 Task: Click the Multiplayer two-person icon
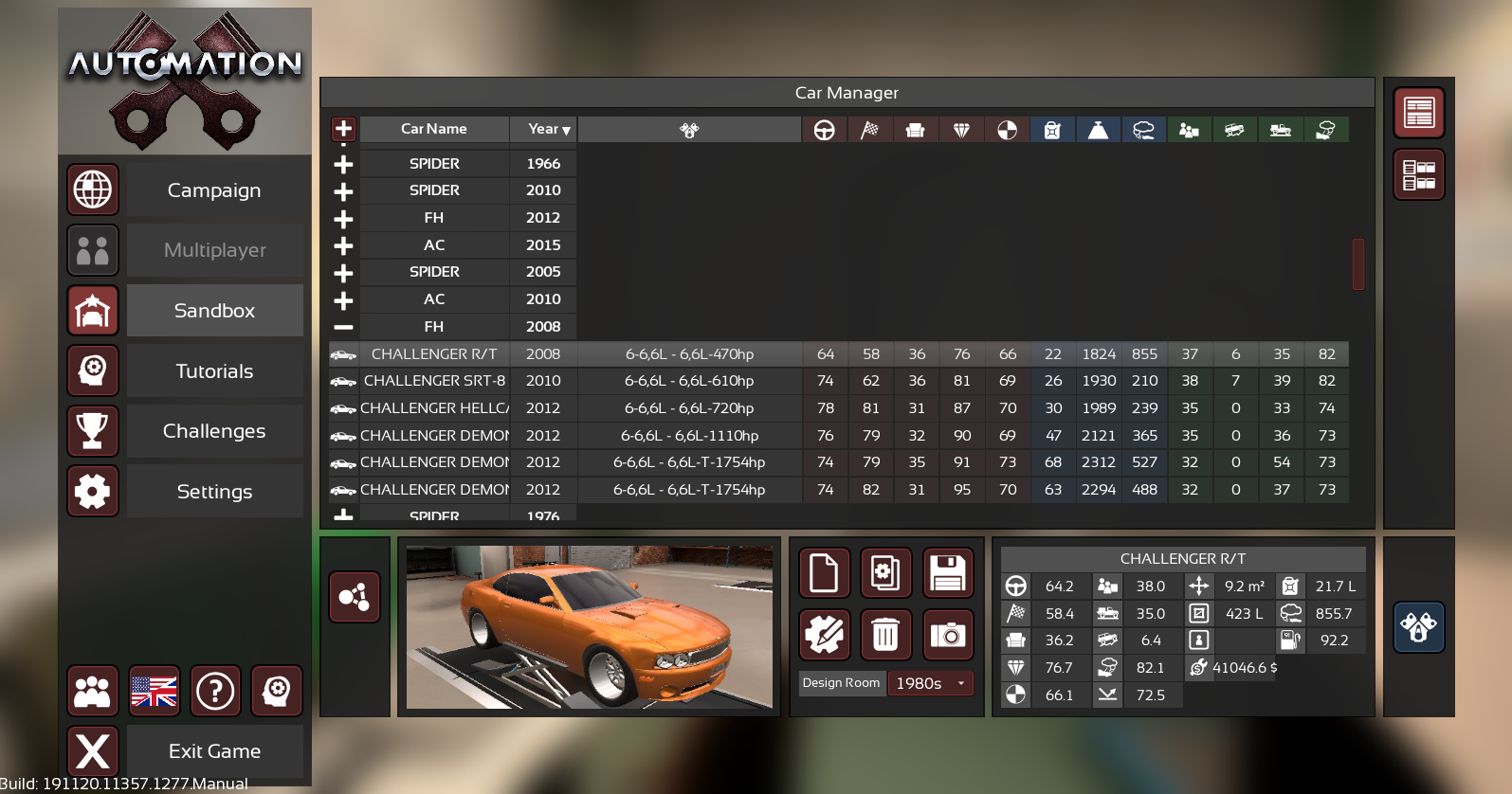(93, 250)
